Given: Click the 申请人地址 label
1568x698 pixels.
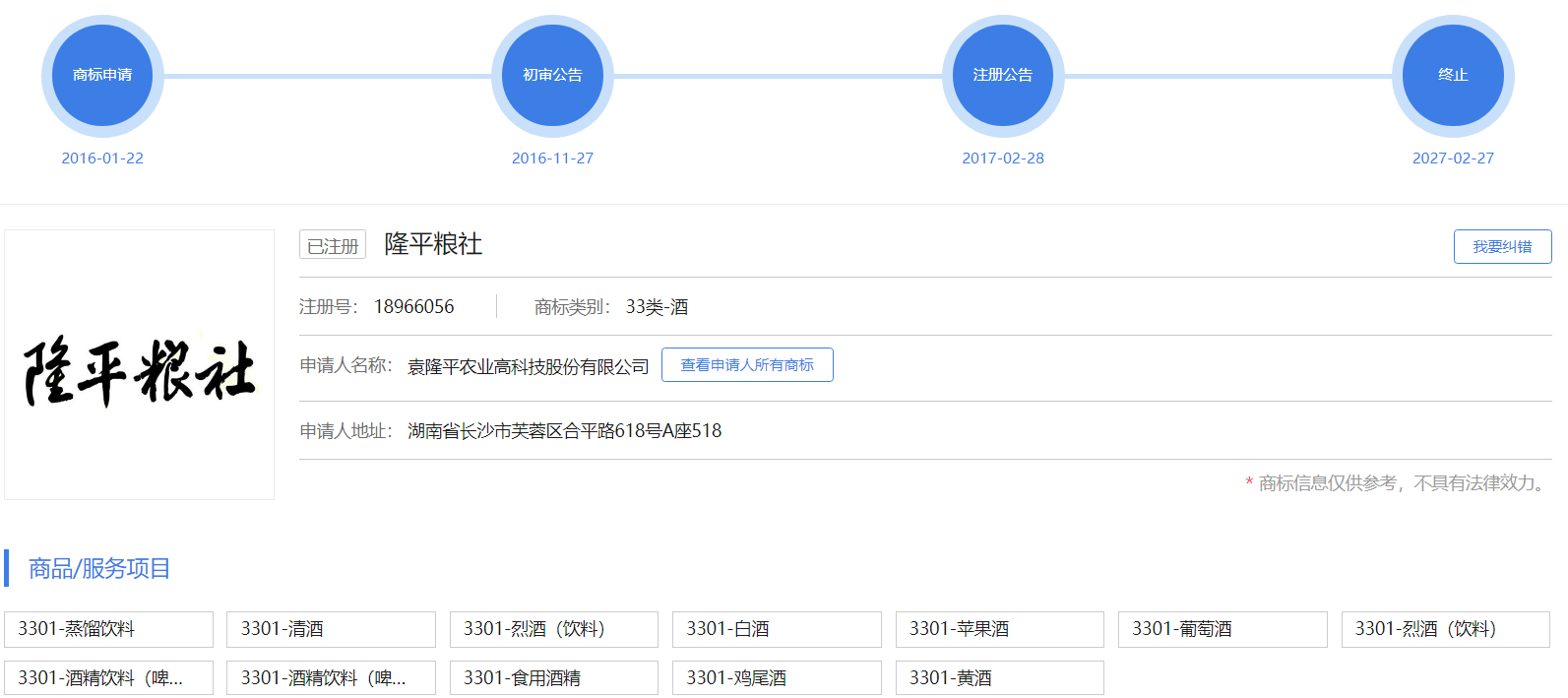Looking at the screenshot, I should [x=346, y=430].
